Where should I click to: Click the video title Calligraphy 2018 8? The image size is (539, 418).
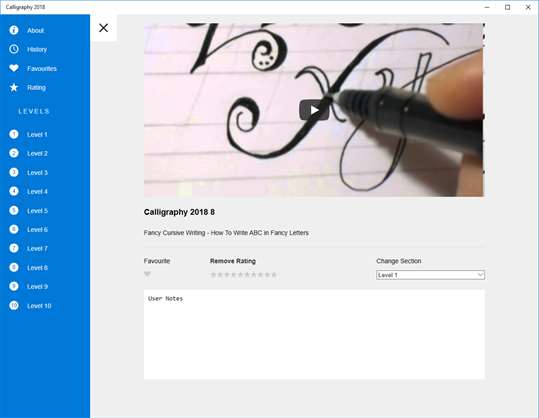[179, 212]
